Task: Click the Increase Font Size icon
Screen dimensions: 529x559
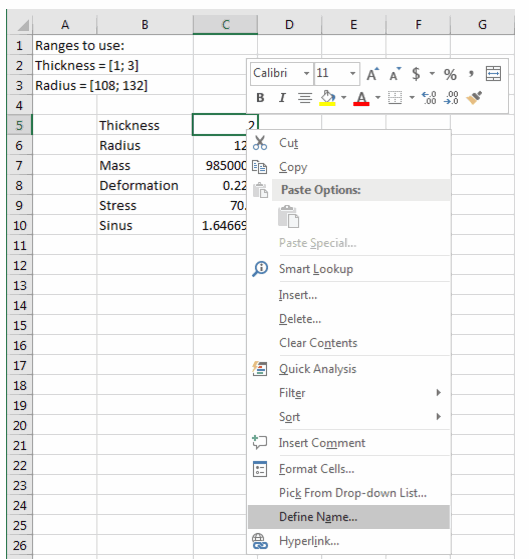Action: (x=373, y=74)
